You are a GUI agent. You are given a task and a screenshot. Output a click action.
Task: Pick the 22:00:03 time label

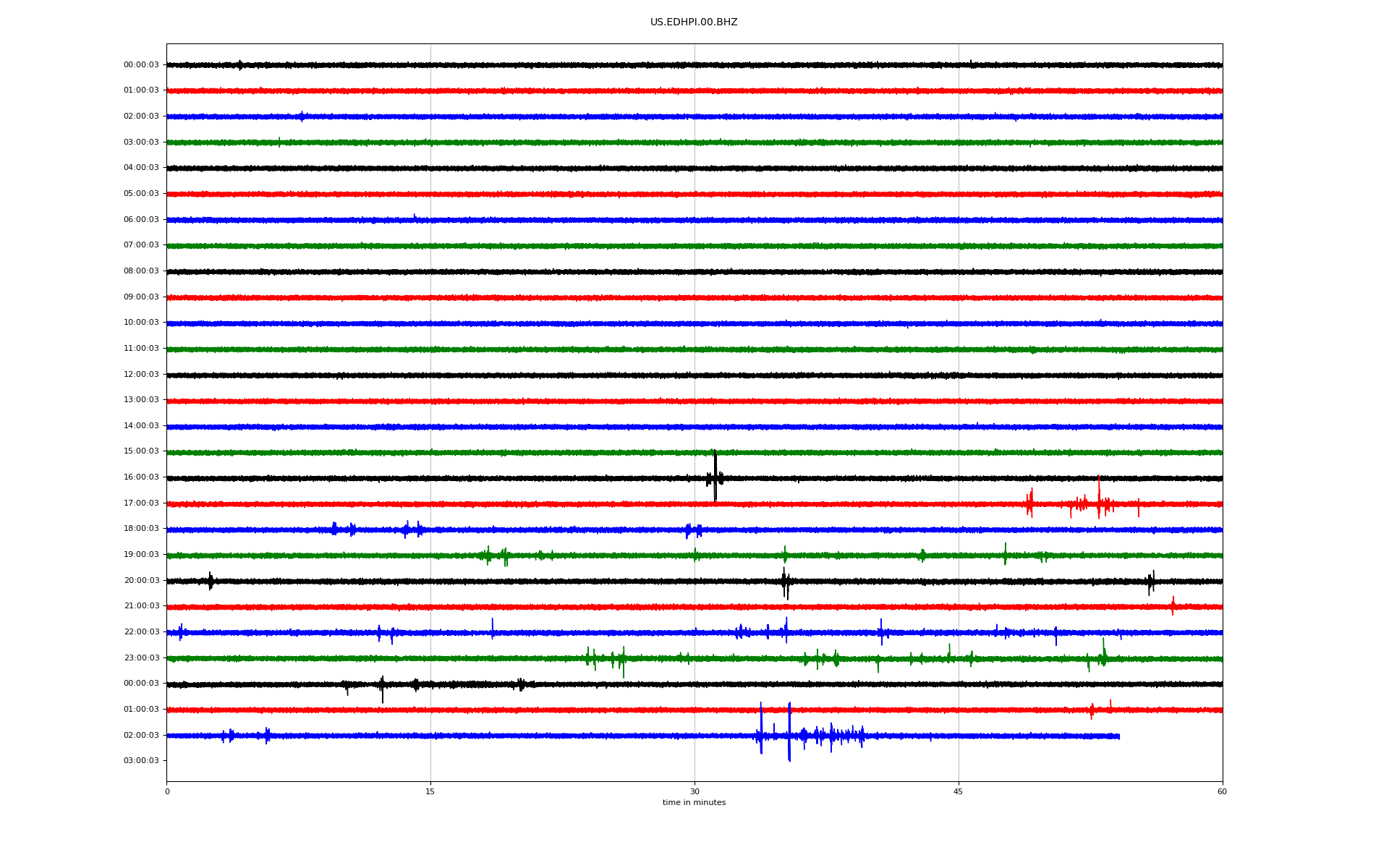pyautogui.click(x=141, y=632)
